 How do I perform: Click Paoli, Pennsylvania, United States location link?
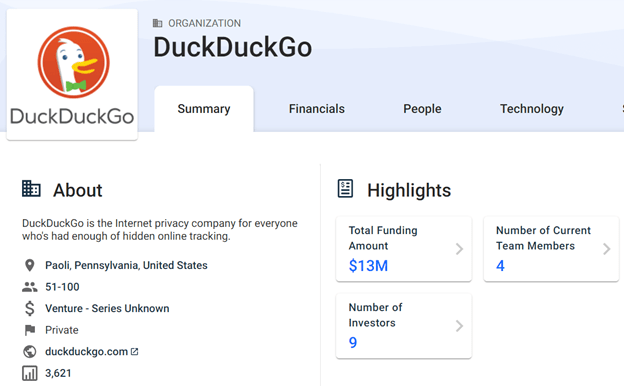126,265
